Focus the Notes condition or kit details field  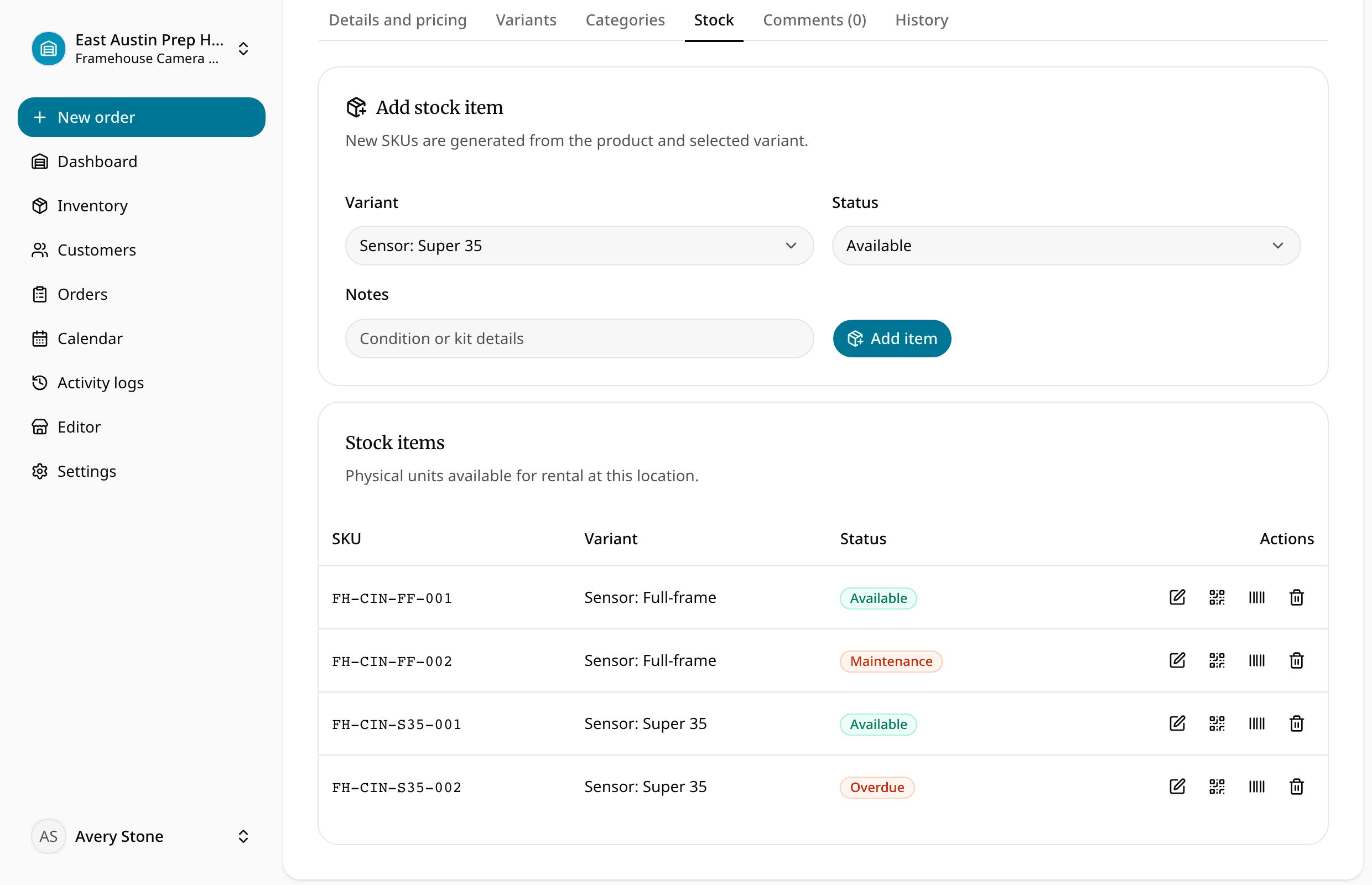tap(579, 339)
